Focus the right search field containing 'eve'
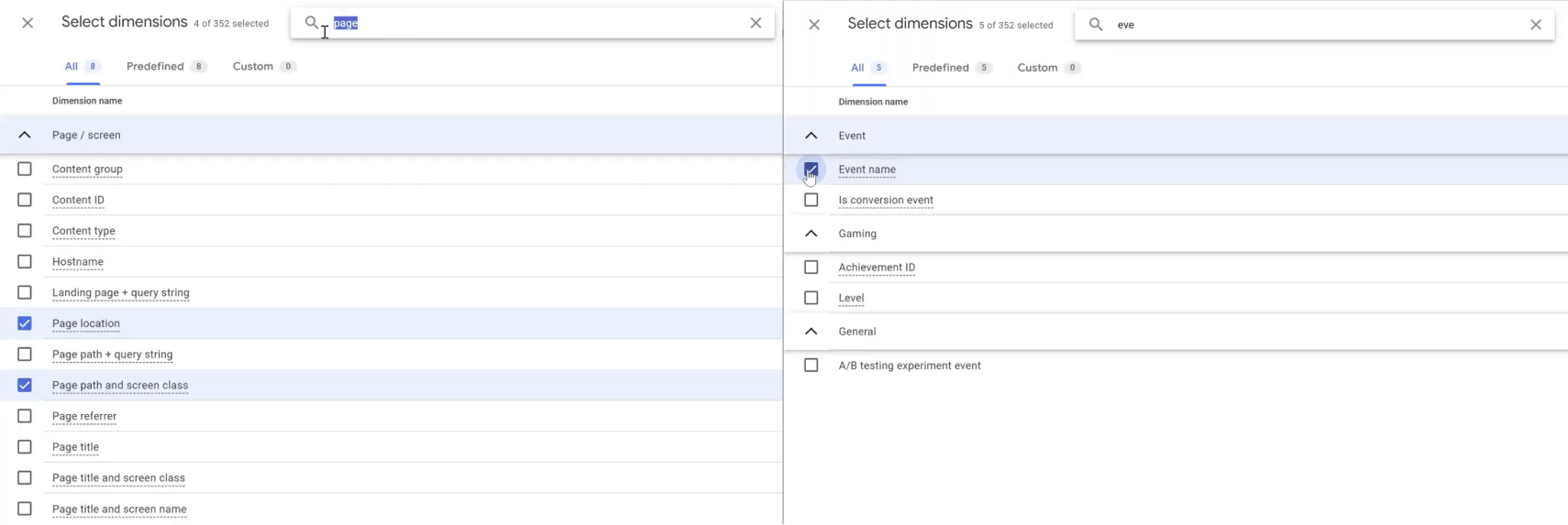 point(1315,25)
